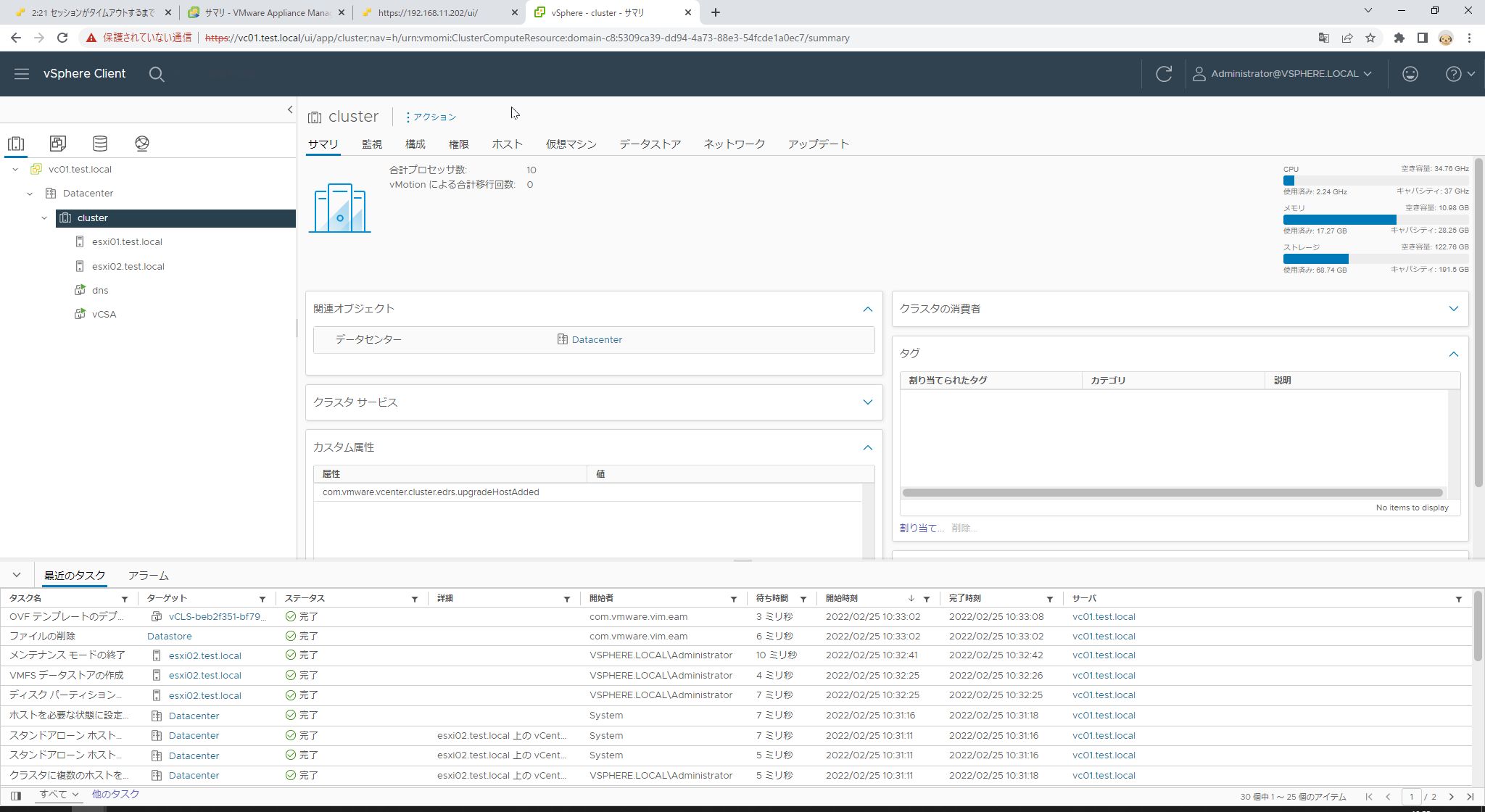Select the Storage inventory icon
This screenshot has width=1485, height=812.
click(x=100, y=144)
